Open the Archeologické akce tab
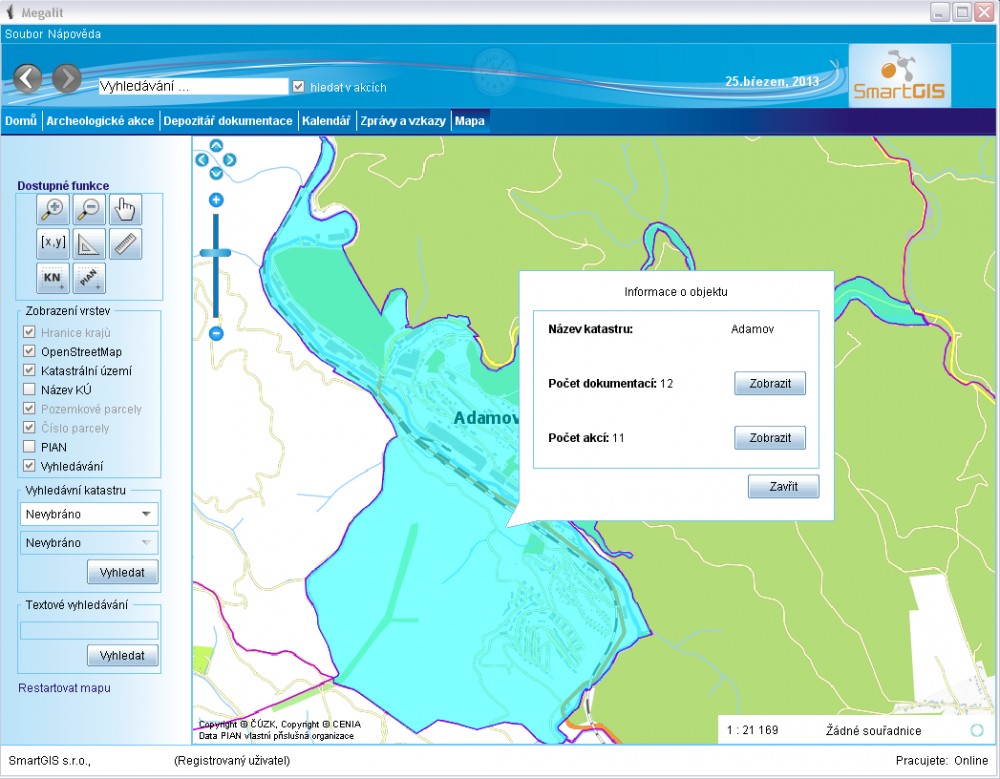This screenshot has height=779, width=1000. (x=100, y=121)
